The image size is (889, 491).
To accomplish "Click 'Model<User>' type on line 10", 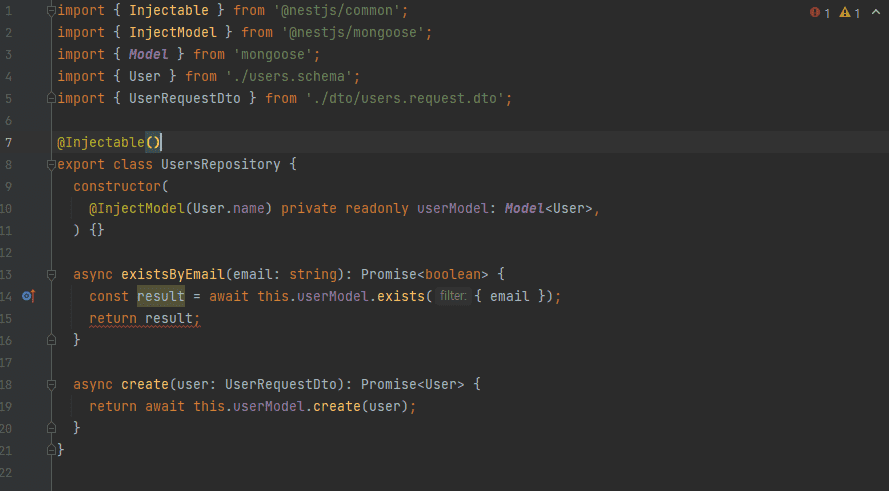I will tap(549, 209).
